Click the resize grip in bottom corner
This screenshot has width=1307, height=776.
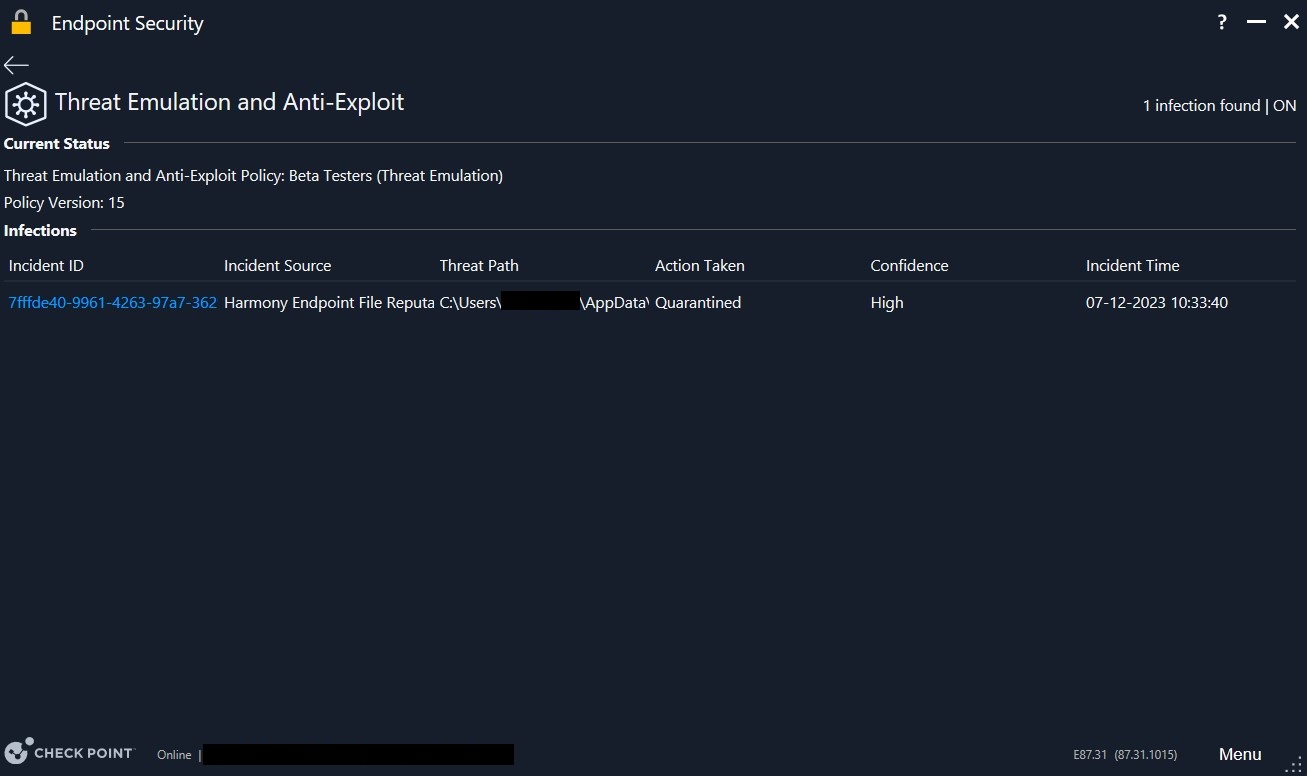point(1292,763)
